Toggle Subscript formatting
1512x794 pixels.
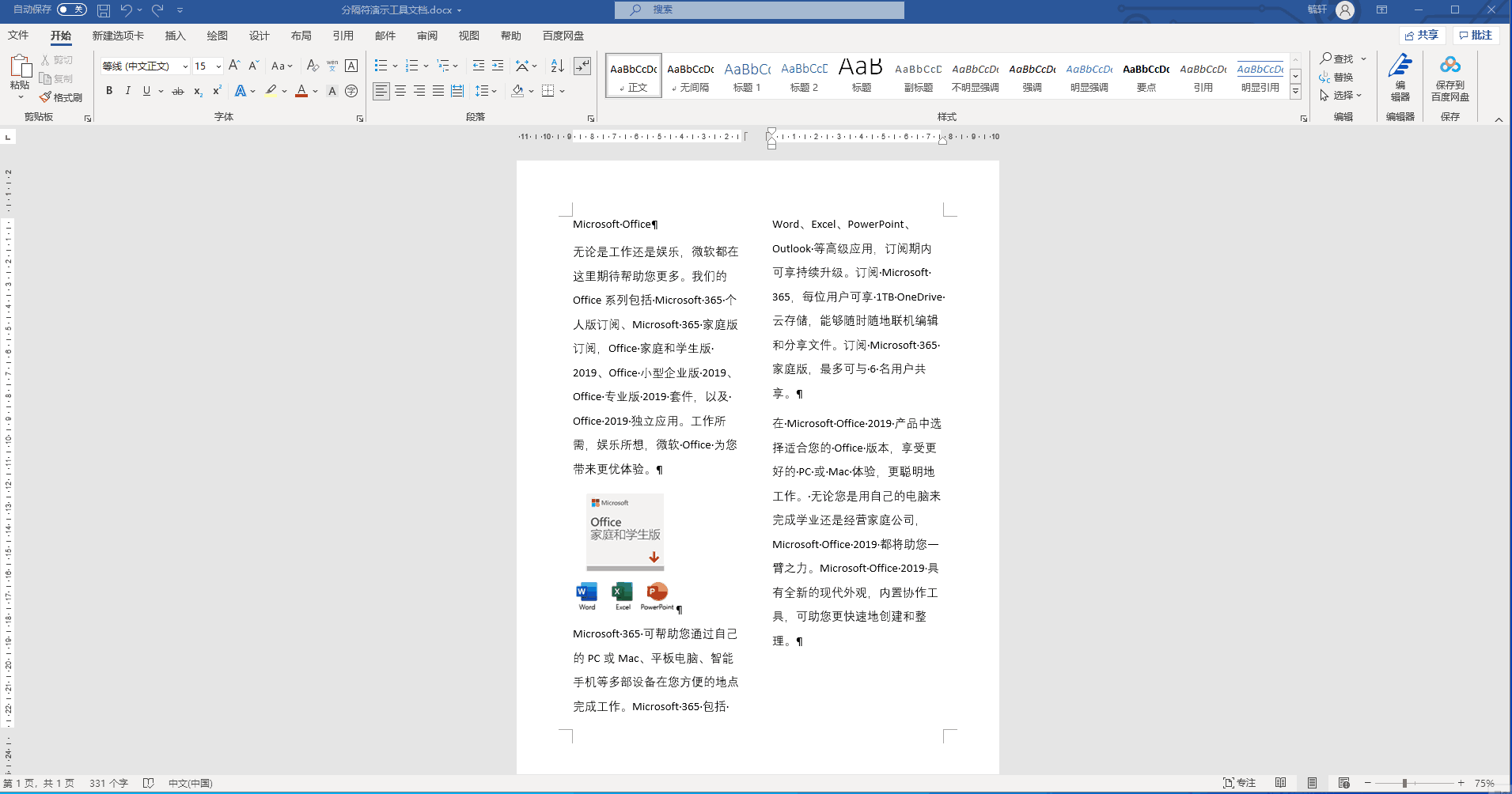198,91
